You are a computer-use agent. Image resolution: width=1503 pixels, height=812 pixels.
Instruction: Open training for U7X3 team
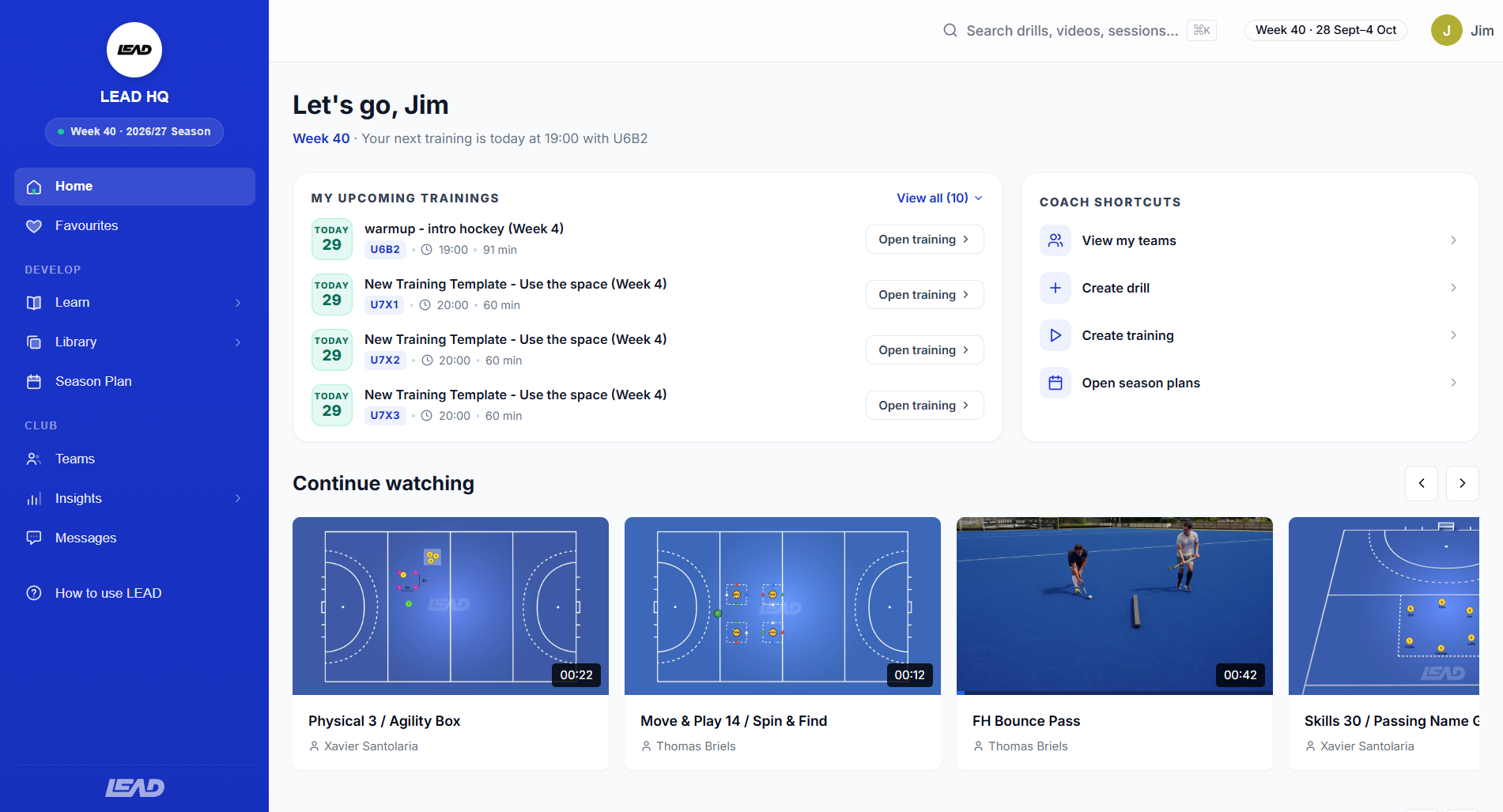pos(924,406)
